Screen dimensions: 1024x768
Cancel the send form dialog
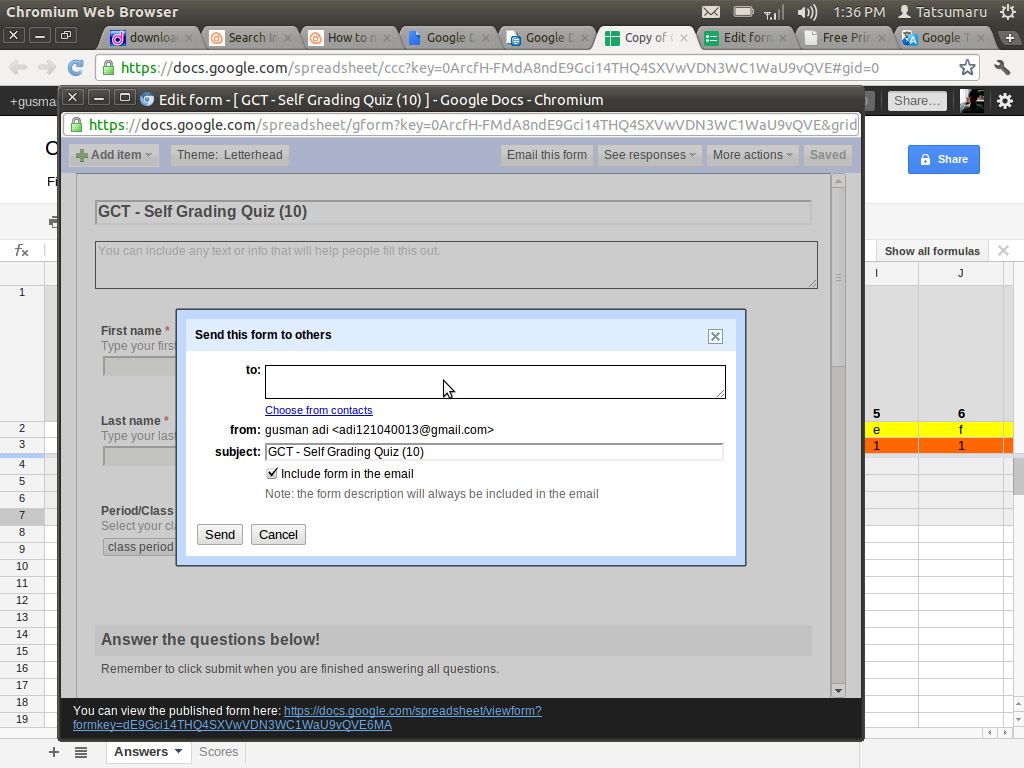(x=278, y=535)
